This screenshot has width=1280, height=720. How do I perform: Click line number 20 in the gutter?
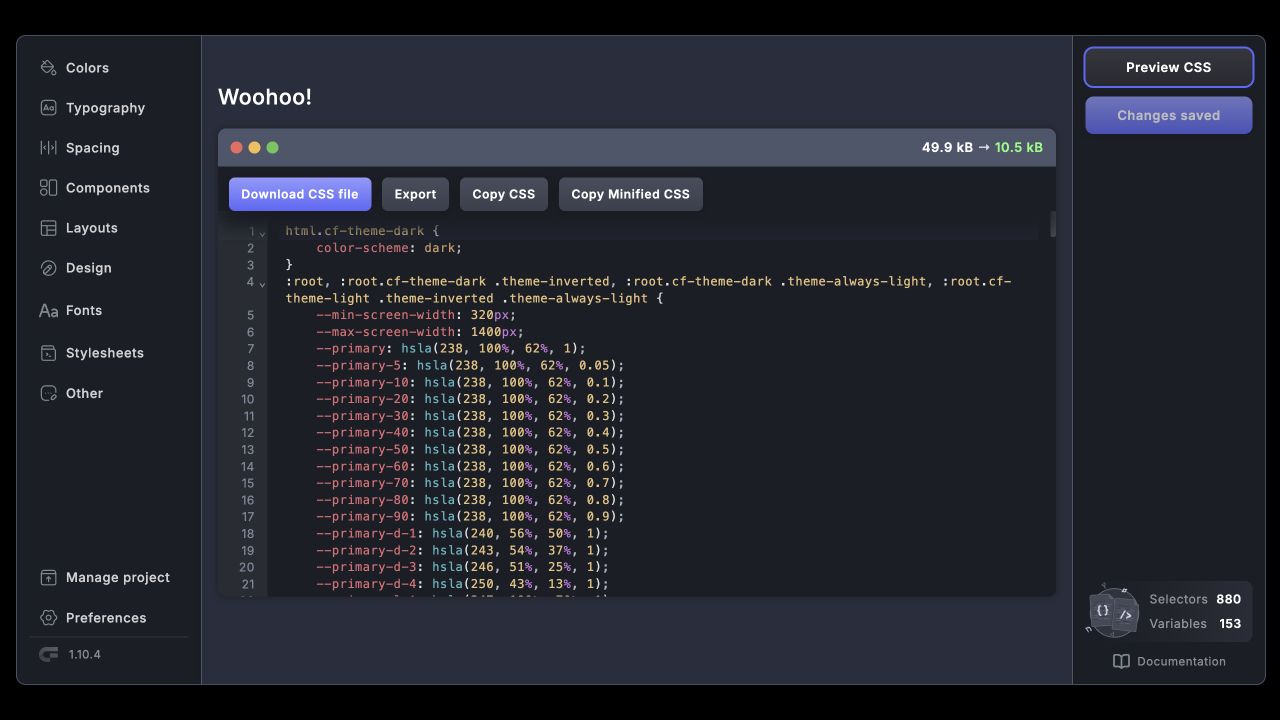[247, 567]
